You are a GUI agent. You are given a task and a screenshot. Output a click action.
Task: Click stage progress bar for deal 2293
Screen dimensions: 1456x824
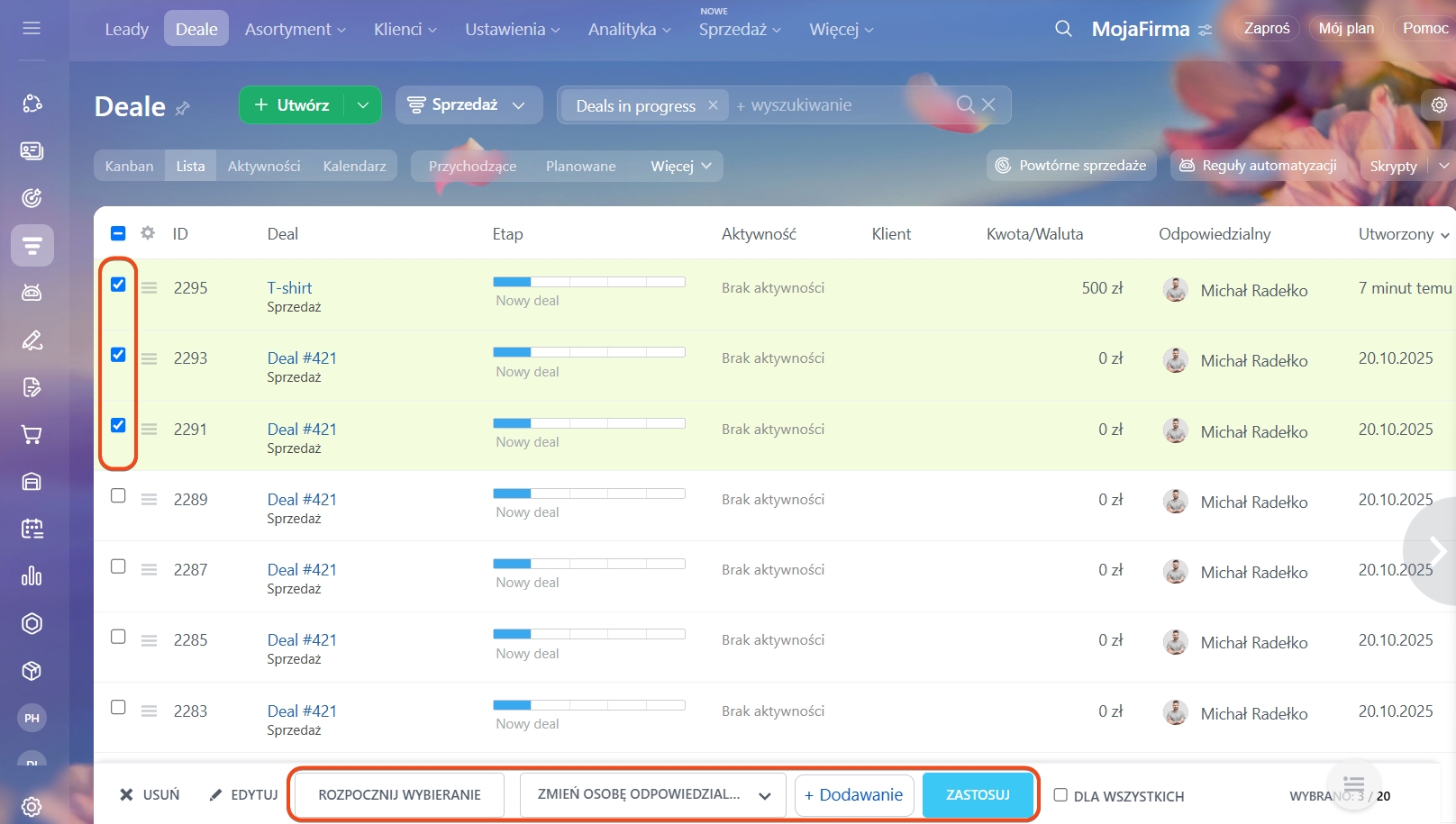tap(588, 352)
